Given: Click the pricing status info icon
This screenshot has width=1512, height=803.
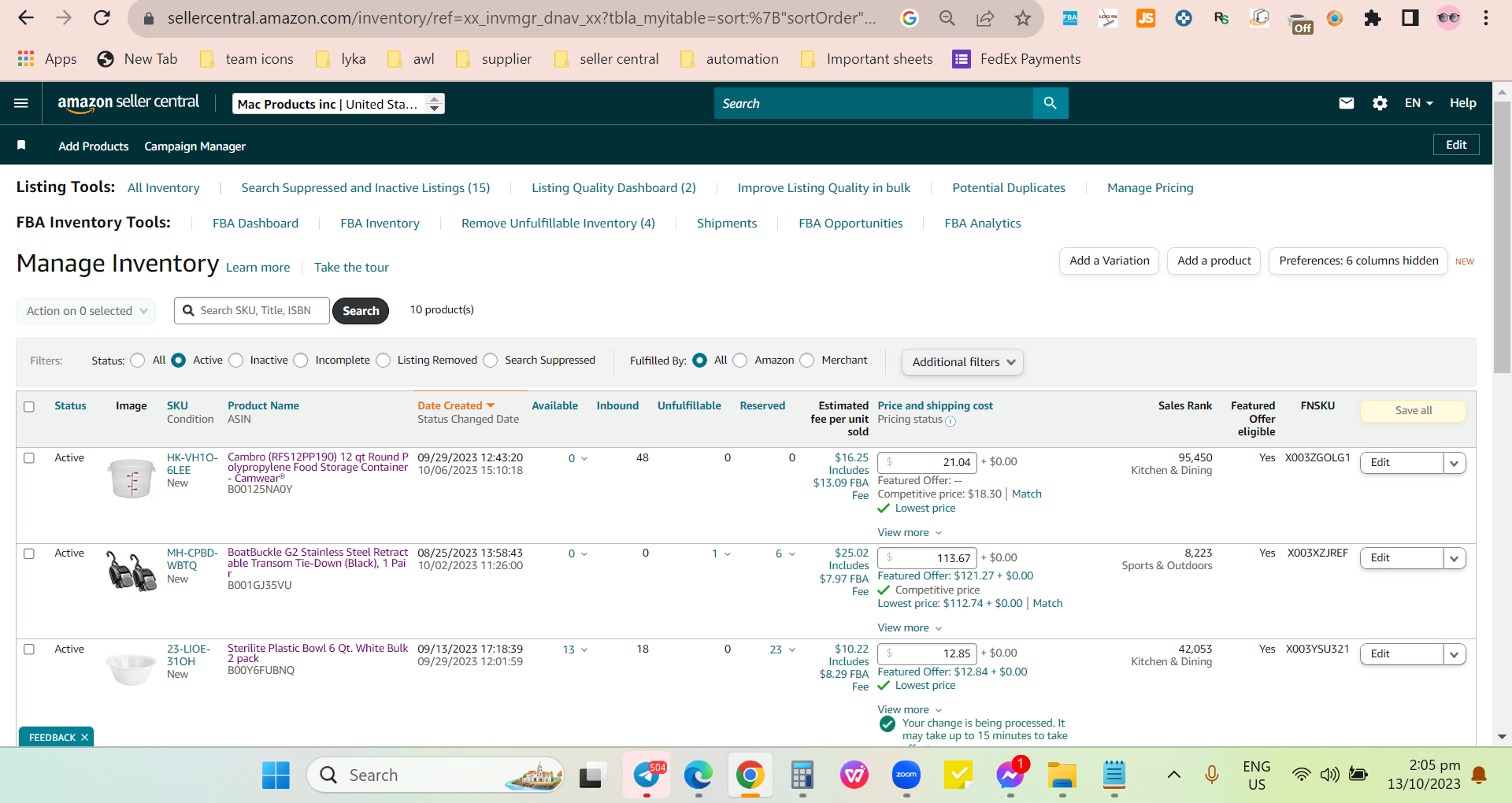Looking at the screenshot, I should (x=951, y=421).
